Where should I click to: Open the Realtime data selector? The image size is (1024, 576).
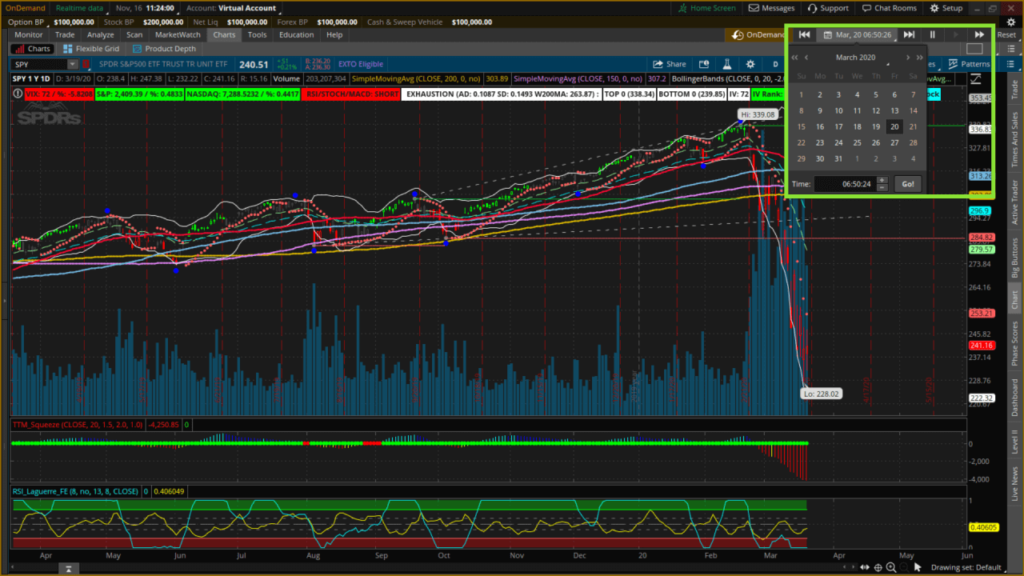click(79, 8)
